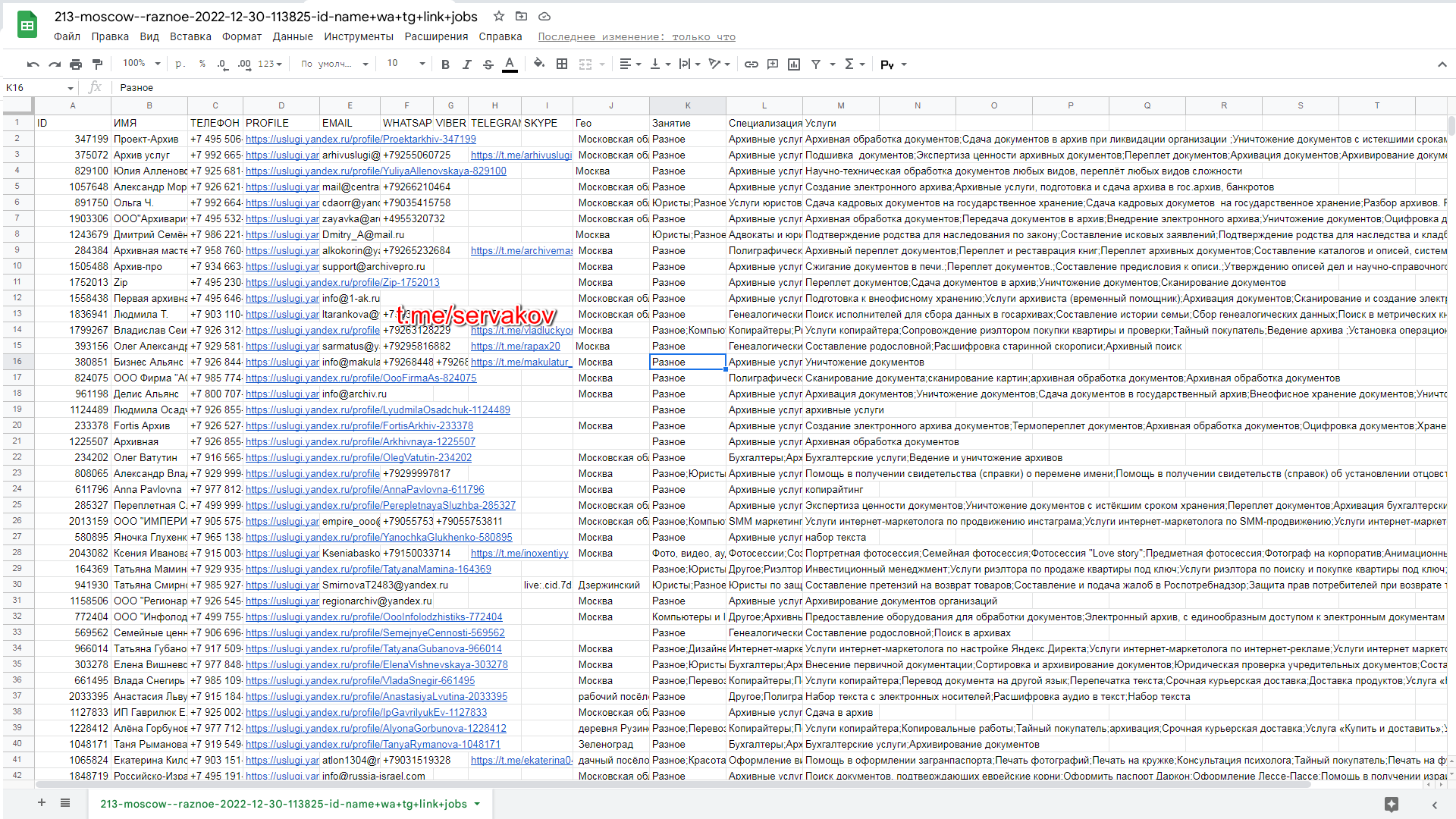Viewport: 1456px width, 819px height.
Task: Open the text color picker
Action: tap(510, 64)
